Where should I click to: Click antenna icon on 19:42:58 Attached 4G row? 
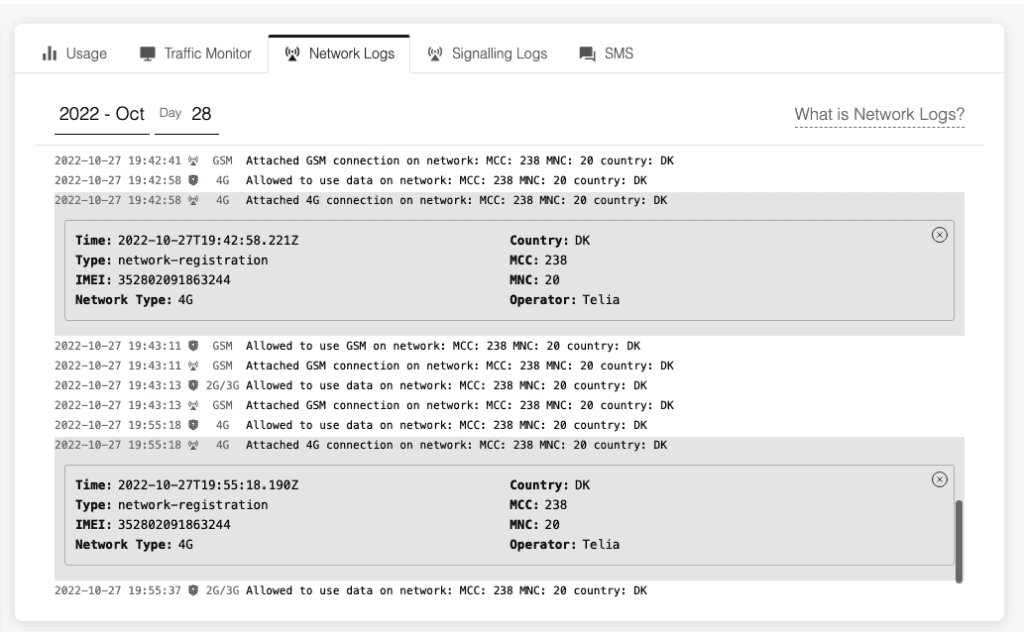coord(193,200)
